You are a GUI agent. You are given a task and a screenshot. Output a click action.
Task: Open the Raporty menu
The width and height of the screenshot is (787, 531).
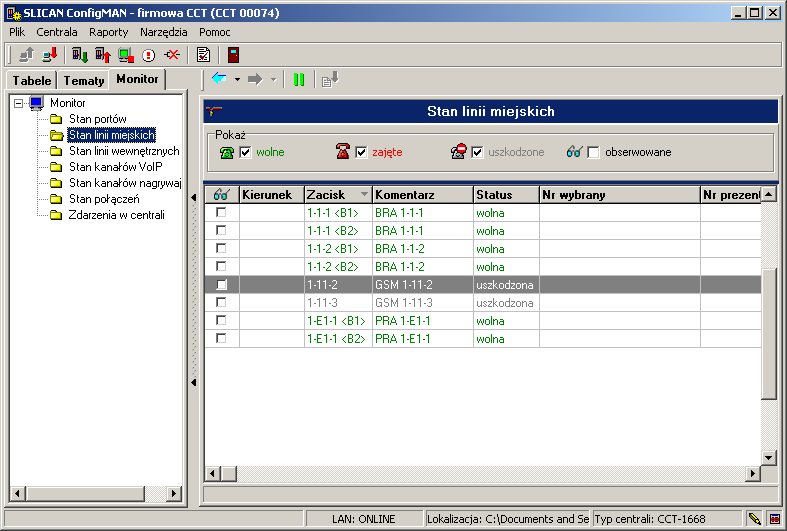[108, 32]
